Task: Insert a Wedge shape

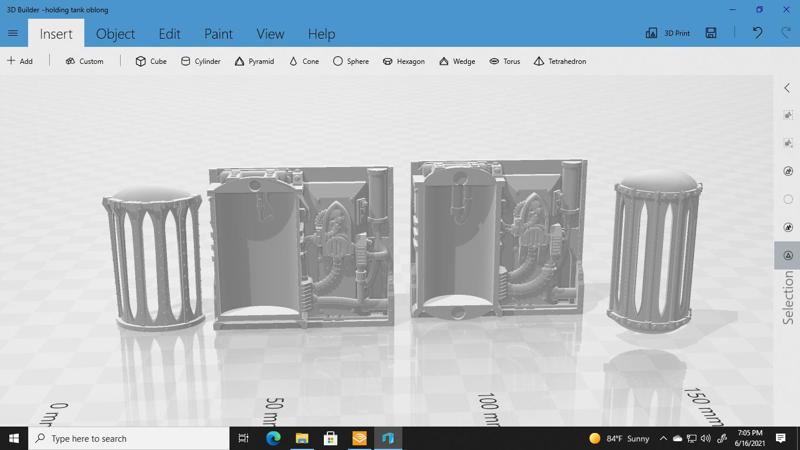Action: pyautogui.click(x=457, y=61)
